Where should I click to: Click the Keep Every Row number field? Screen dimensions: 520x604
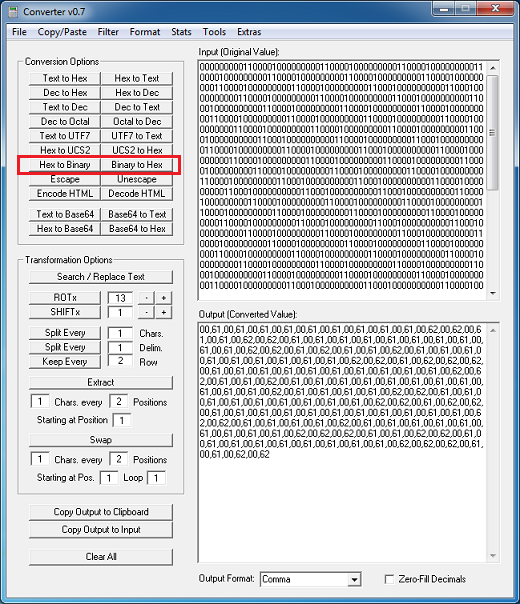120,361
